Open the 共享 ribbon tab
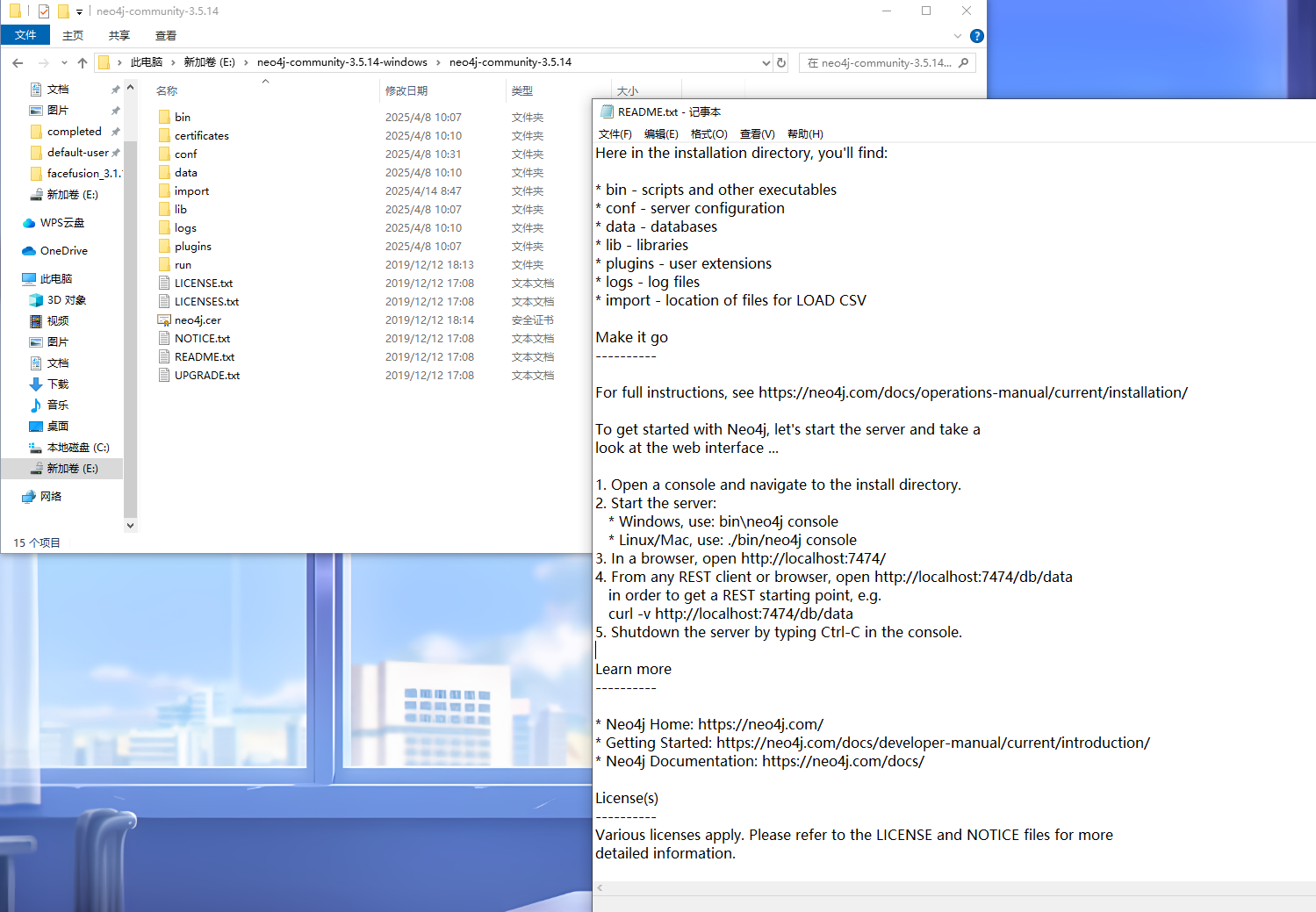Image resolution: width=1316 pixels, height=912 pixels. click(x=119, y=35)
